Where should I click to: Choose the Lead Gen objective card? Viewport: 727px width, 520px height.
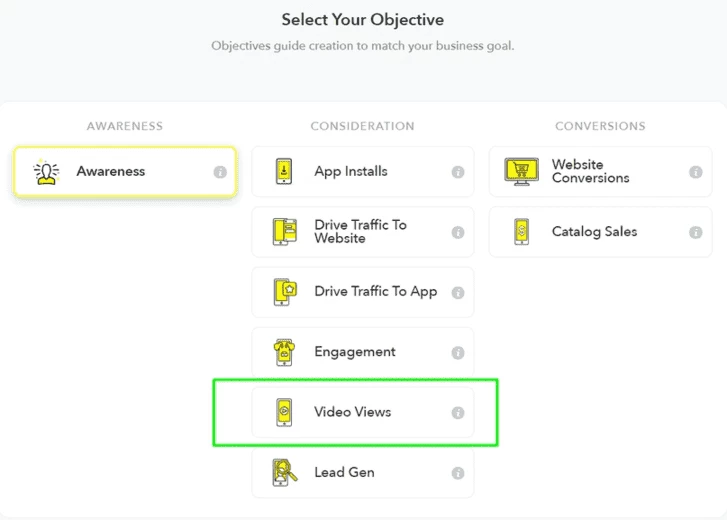pyautogui.click(x=363, y=473)
